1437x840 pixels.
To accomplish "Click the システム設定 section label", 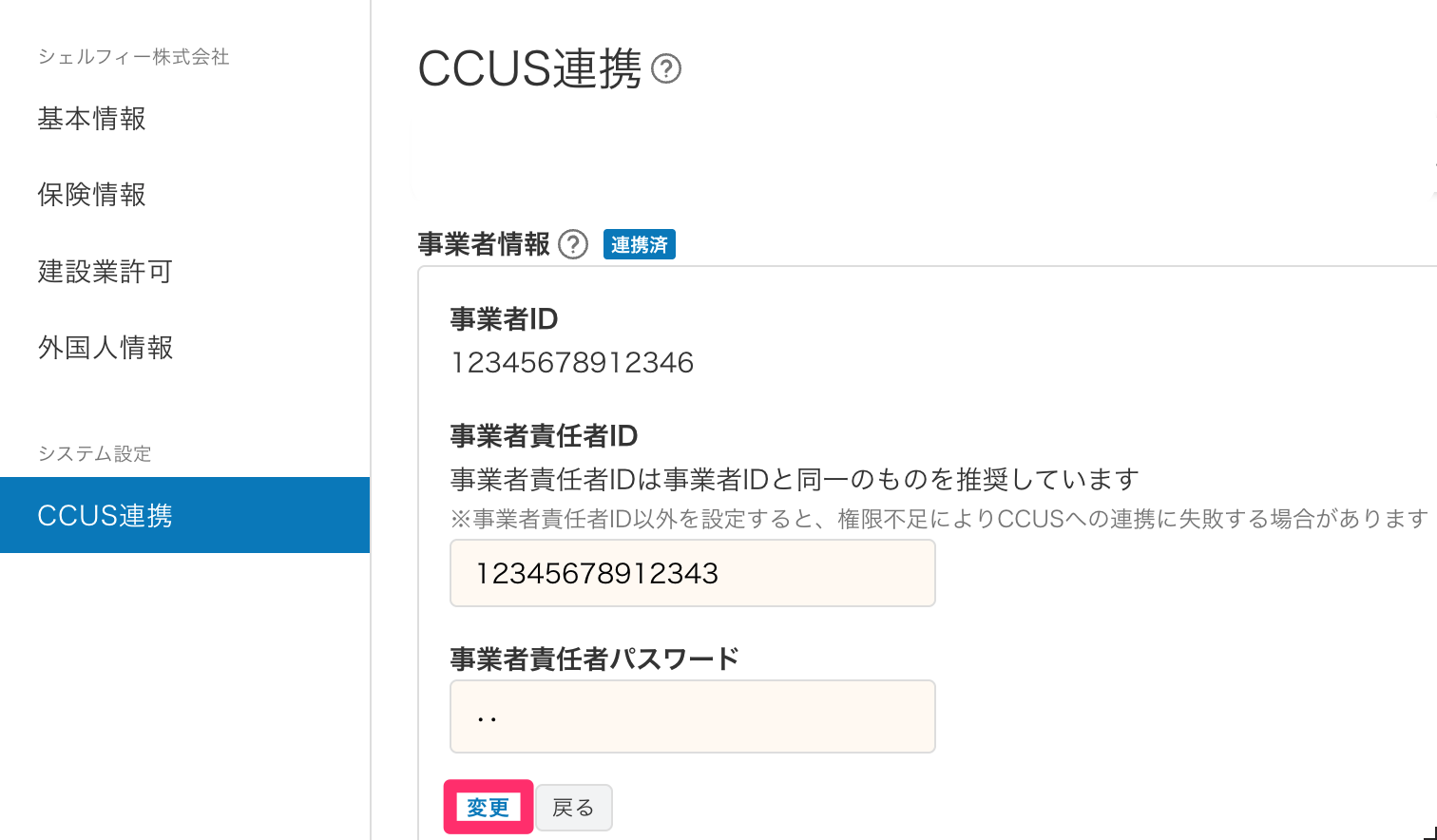I will pyautogui.click(x=95, y=453).
